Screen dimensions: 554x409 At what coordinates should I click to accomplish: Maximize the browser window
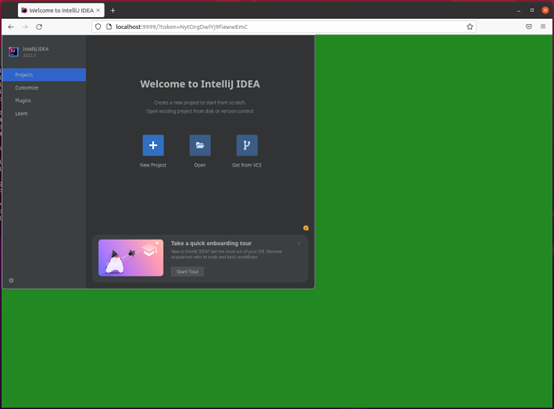[532, 10]
